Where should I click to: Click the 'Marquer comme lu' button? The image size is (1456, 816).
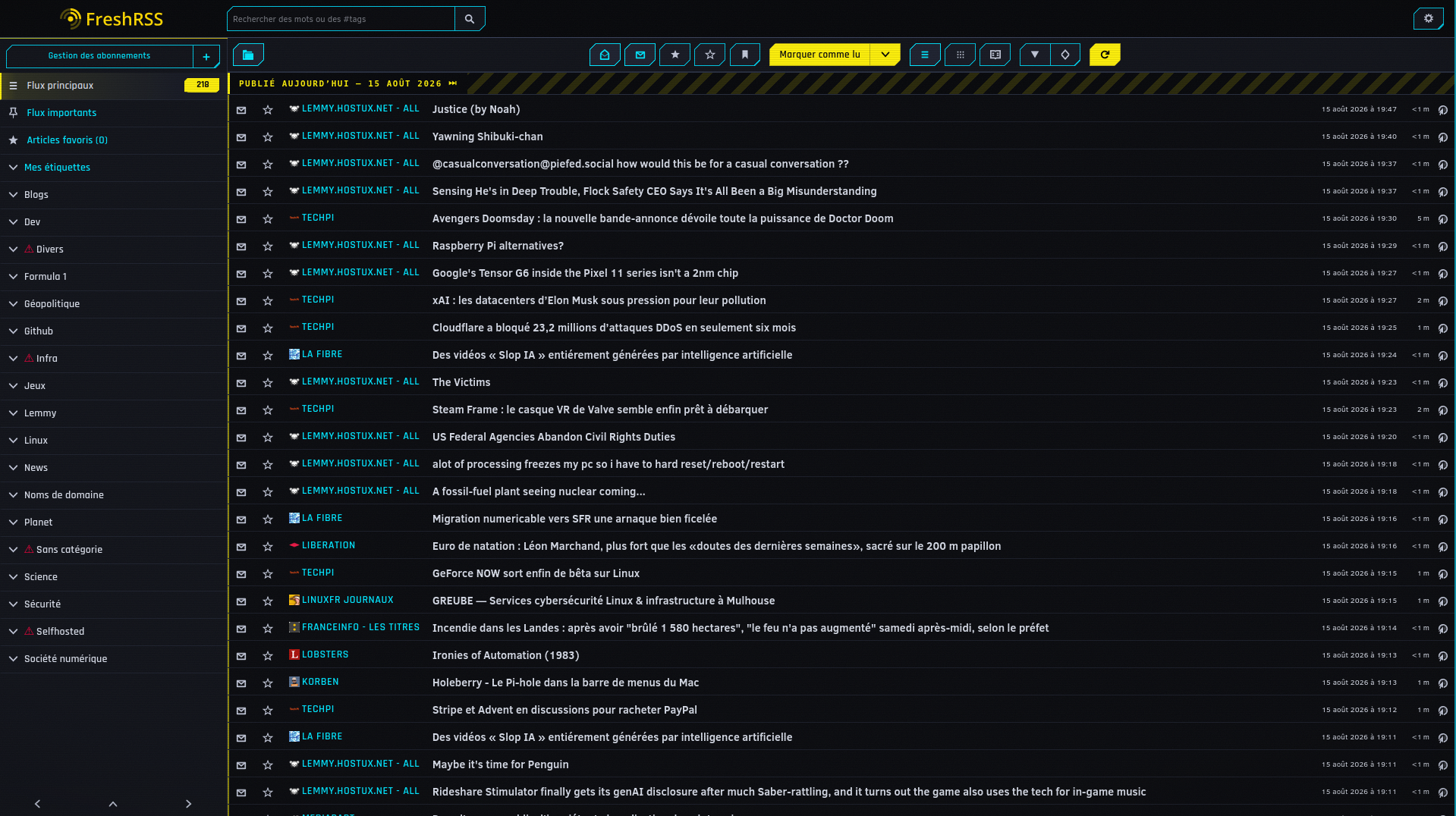(x=819, y=55)
